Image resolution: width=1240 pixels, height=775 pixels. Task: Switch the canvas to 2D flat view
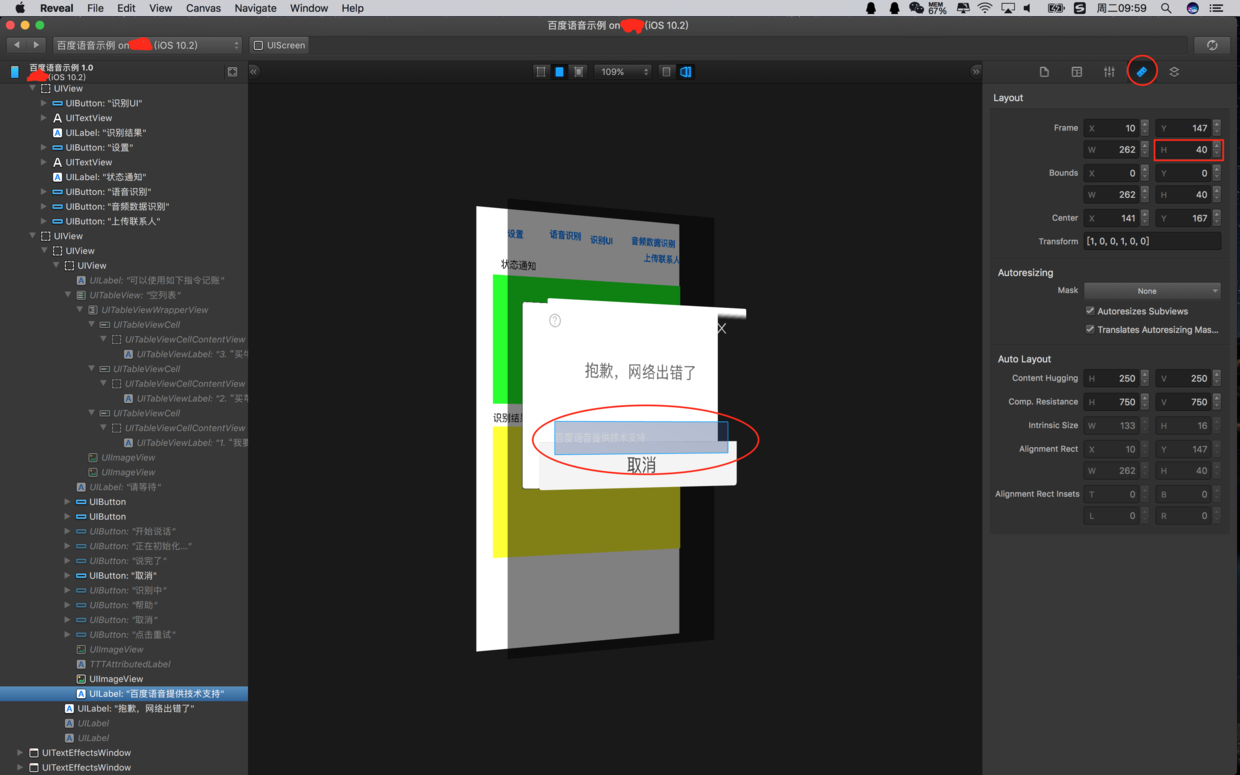[x=666, y=72]
